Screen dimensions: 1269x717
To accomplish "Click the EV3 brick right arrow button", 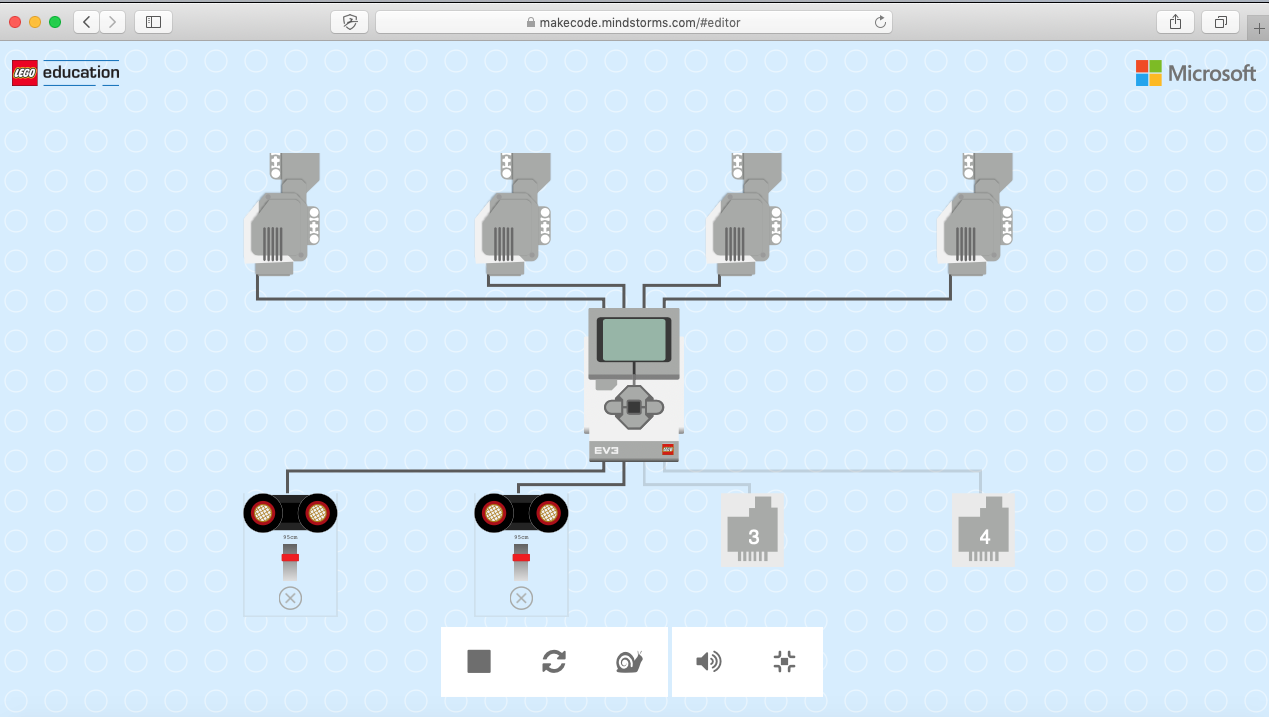I will (x=655, y=407).
